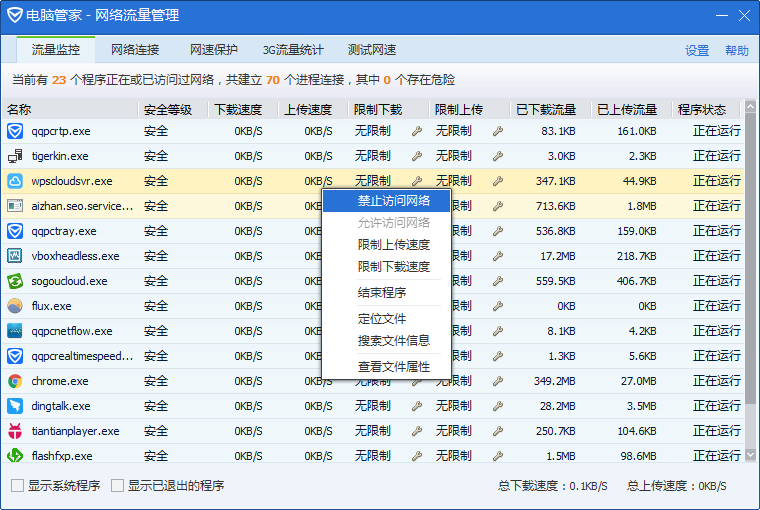Click the sogoucloud.exe green icon
Viewport: 760px width, 510px height.
(x=15, y=281)
